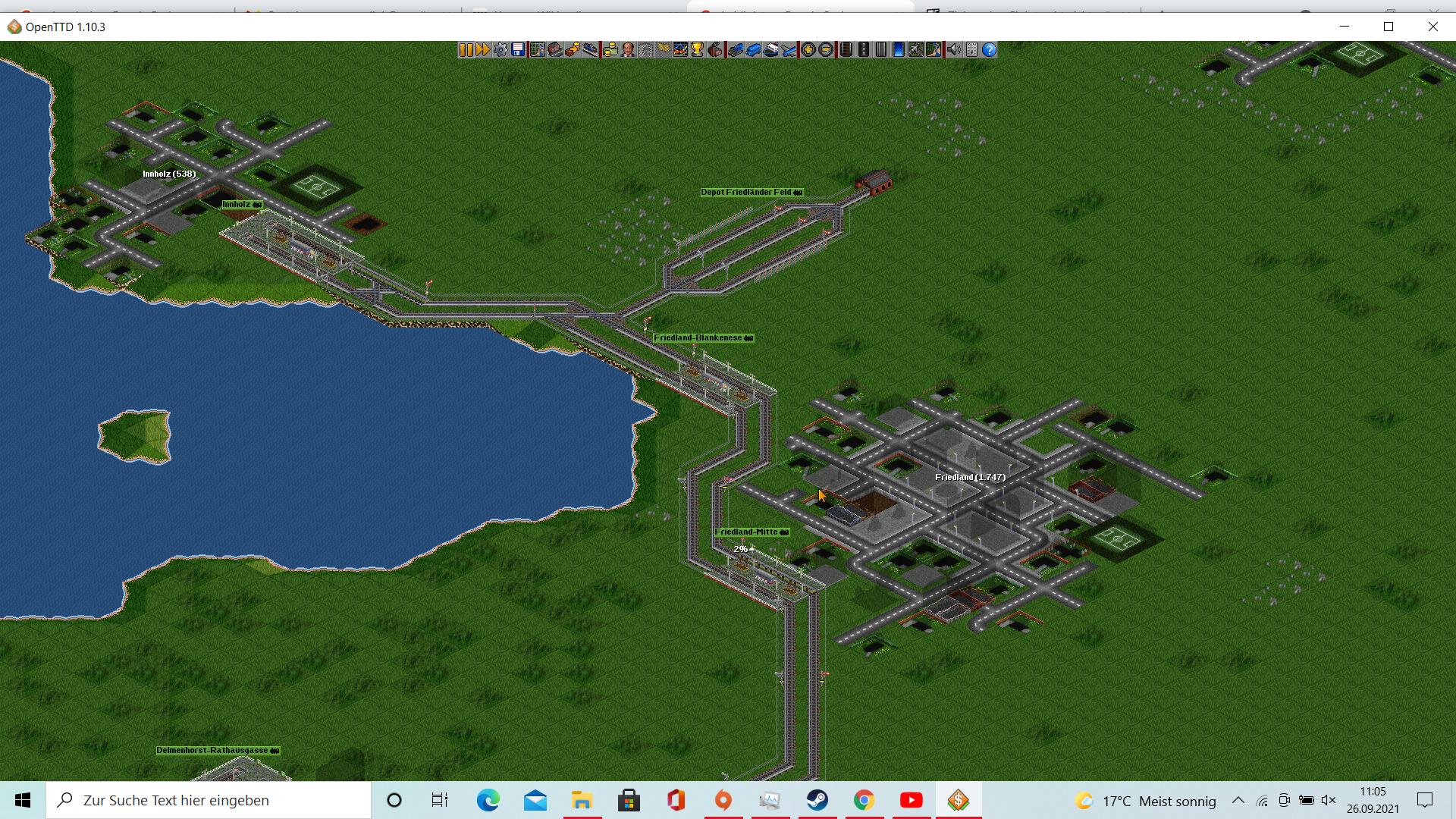Open the game options gear menu
Screen dimensions: 1456x819
pyautogui.click(x=500, y=50)
